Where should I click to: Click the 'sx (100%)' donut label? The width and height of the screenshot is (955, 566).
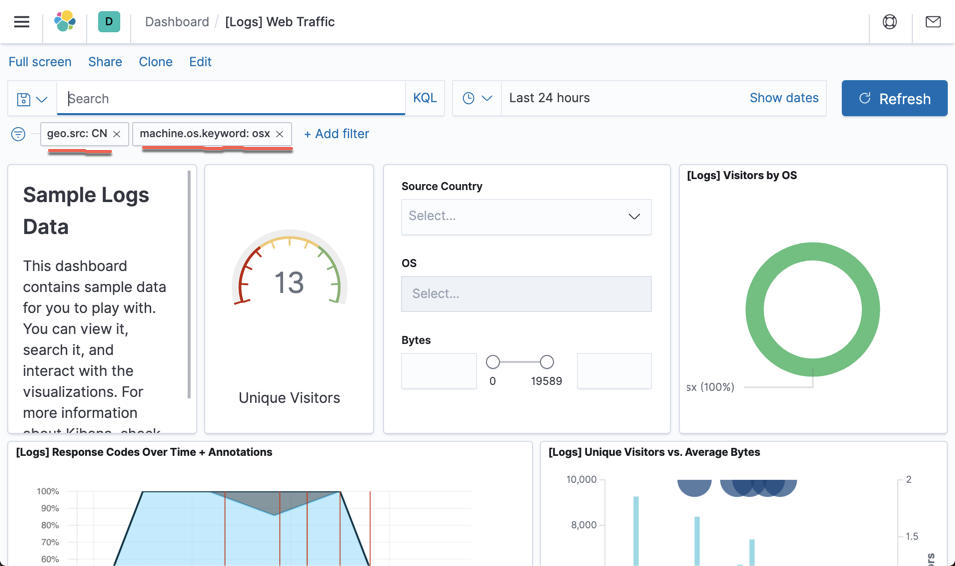[x=710, y=387]
